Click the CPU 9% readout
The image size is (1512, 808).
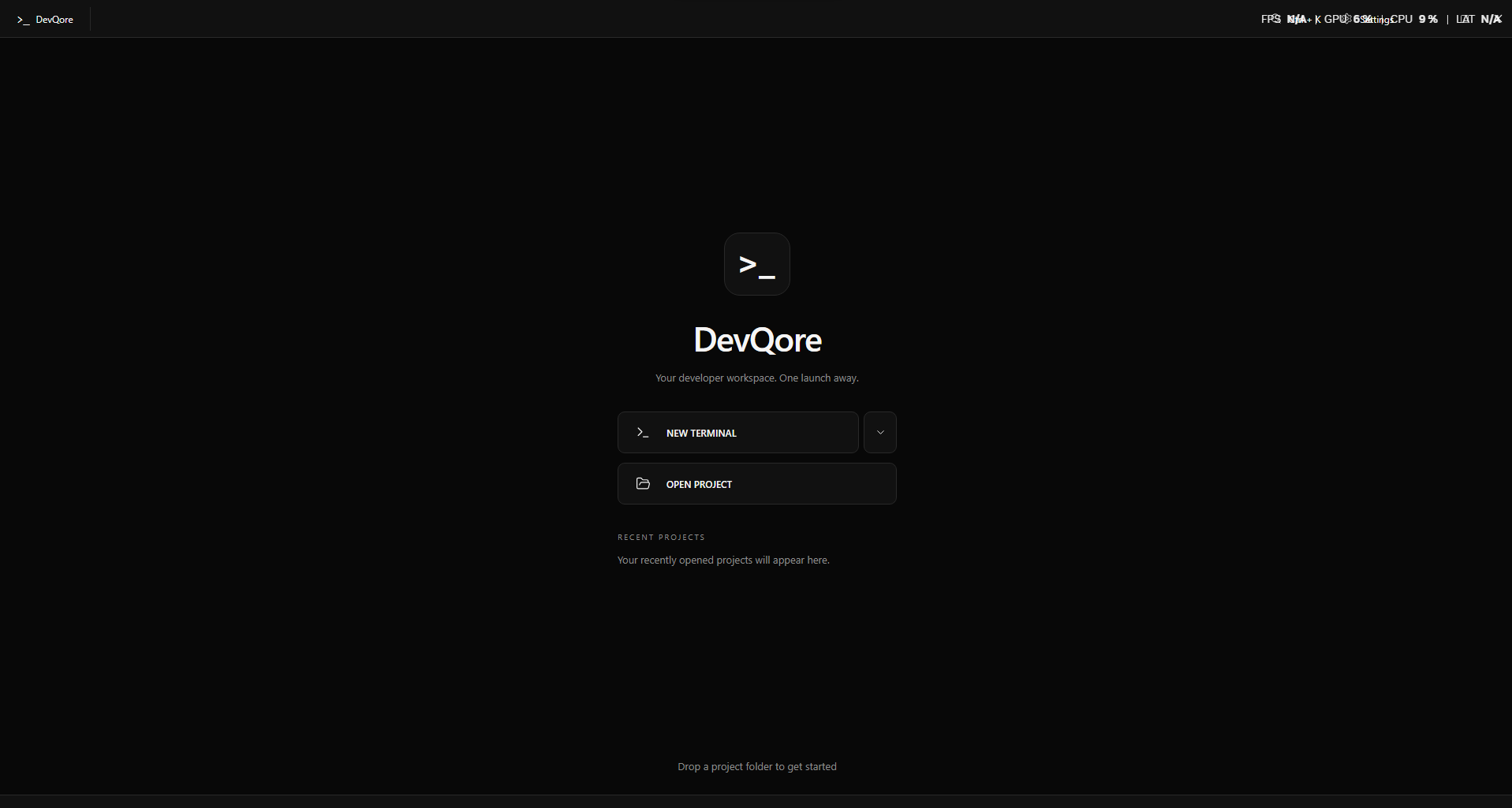[1414, 19]
